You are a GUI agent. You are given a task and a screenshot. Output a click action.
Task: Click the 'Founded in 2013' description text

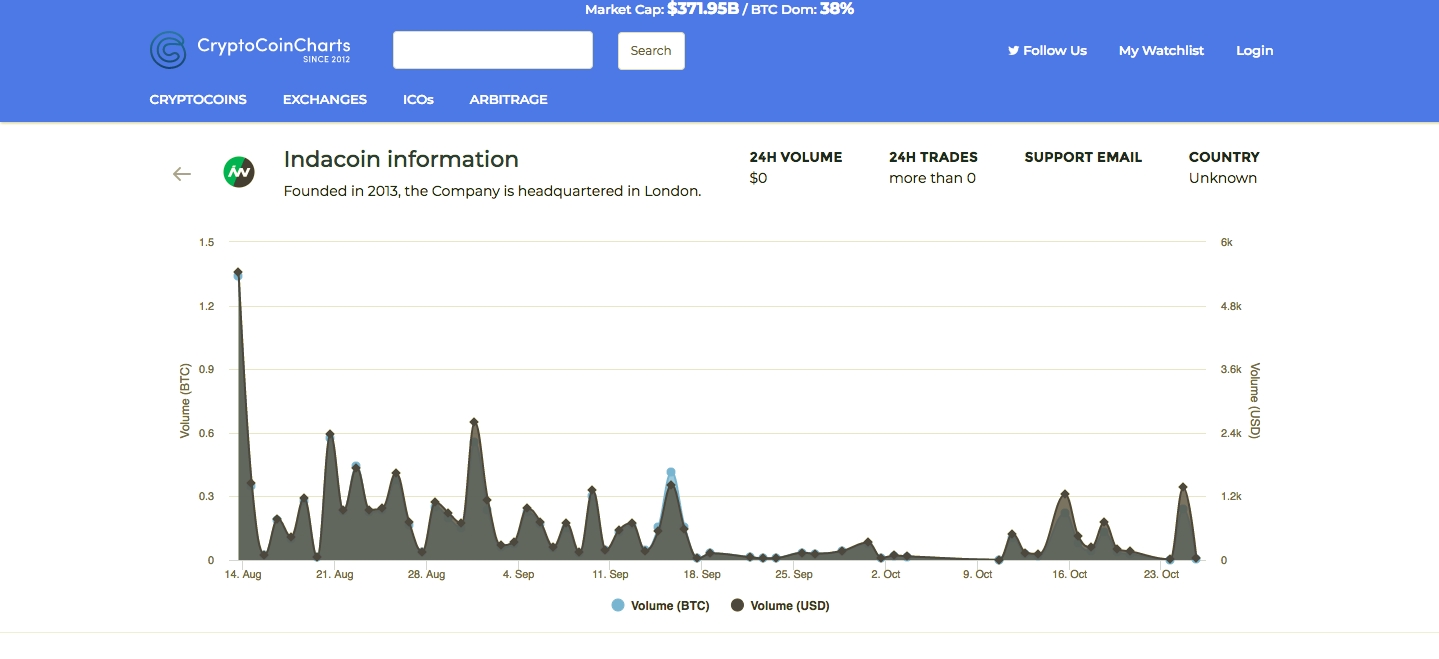point(492,191)
